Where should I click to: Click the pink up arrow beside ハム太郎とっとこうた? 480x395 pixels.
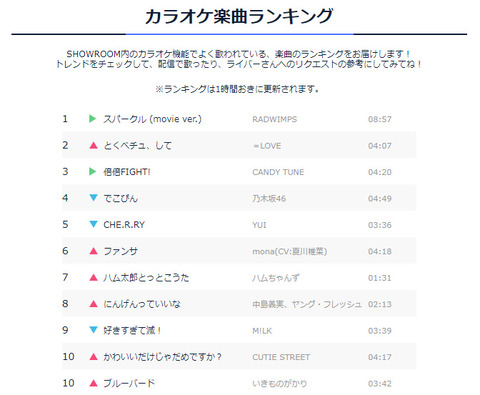[94, 277]
